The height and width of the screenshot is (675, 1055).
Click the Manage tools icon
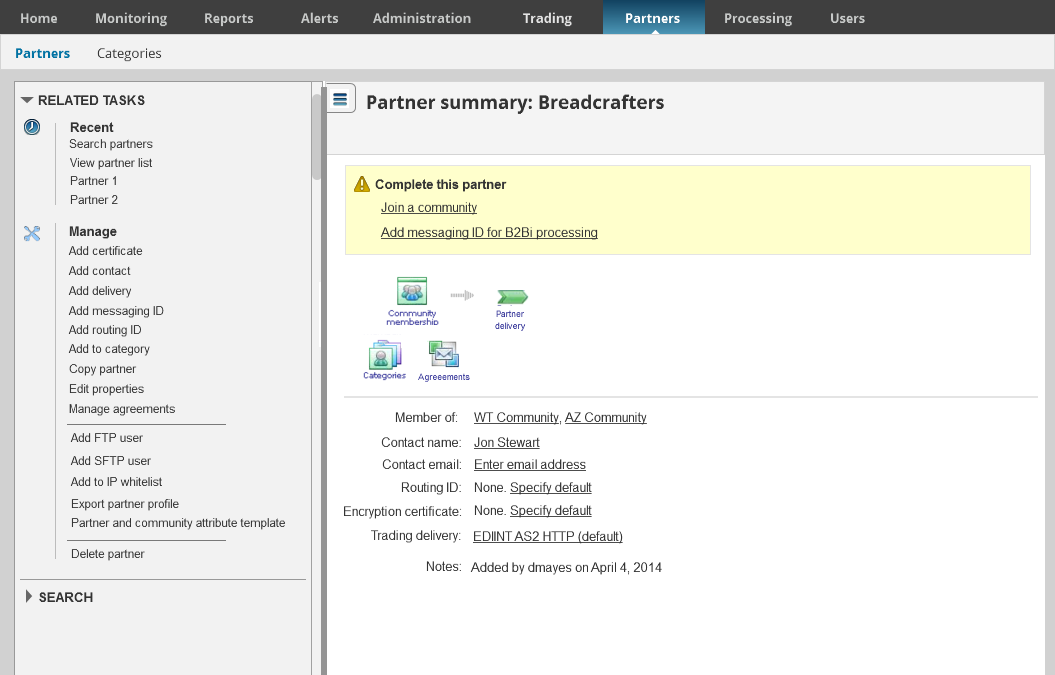32,233
